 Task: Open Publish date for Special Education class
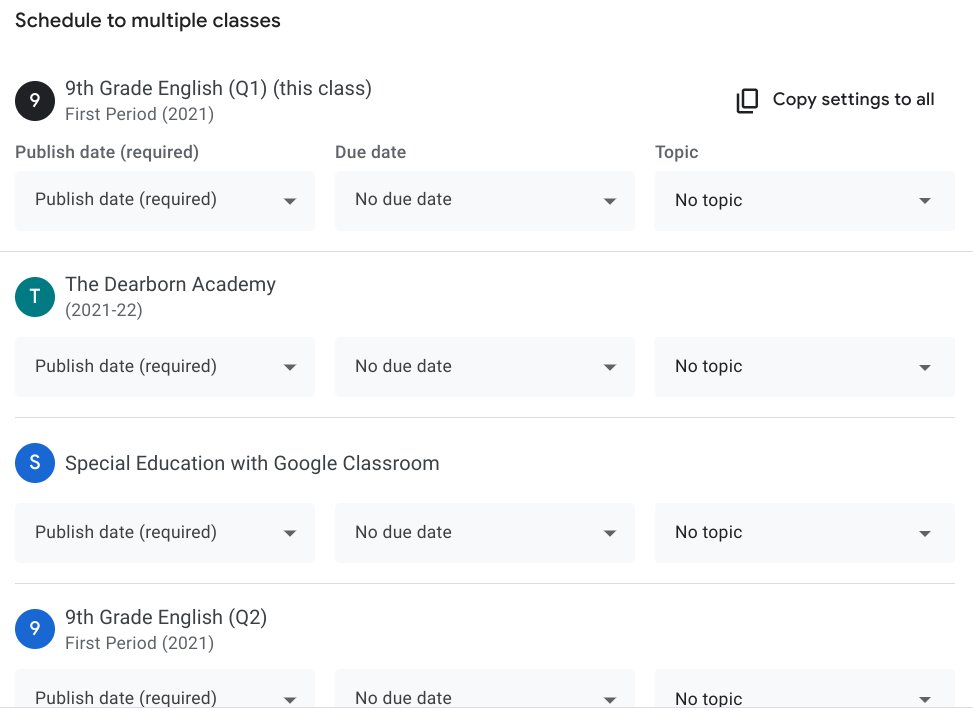tap(165, 533)
